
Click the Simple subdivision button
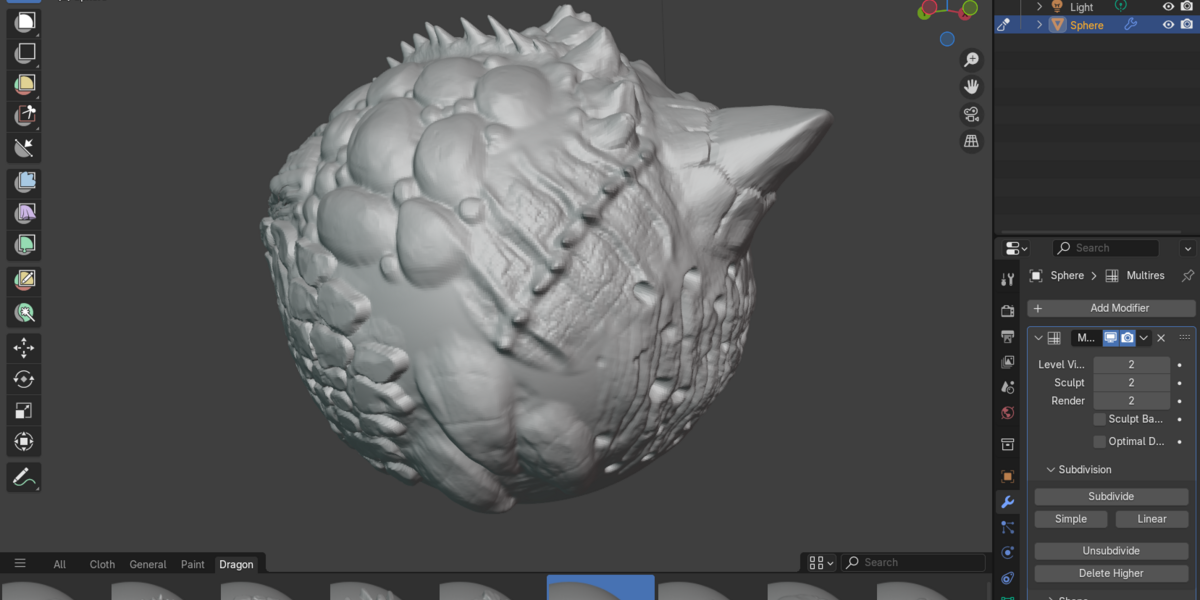pyautogui.click(x=1071, y=519)
